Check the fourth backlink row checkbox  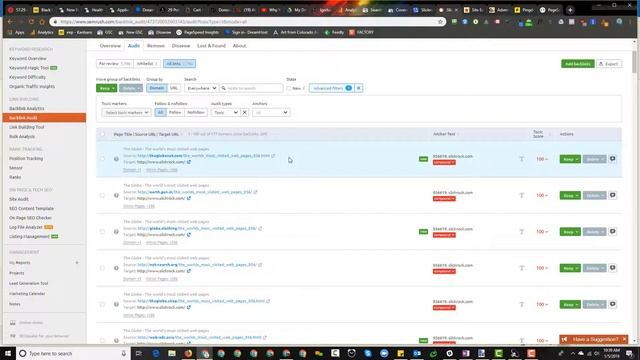click(x=102, y=268)
